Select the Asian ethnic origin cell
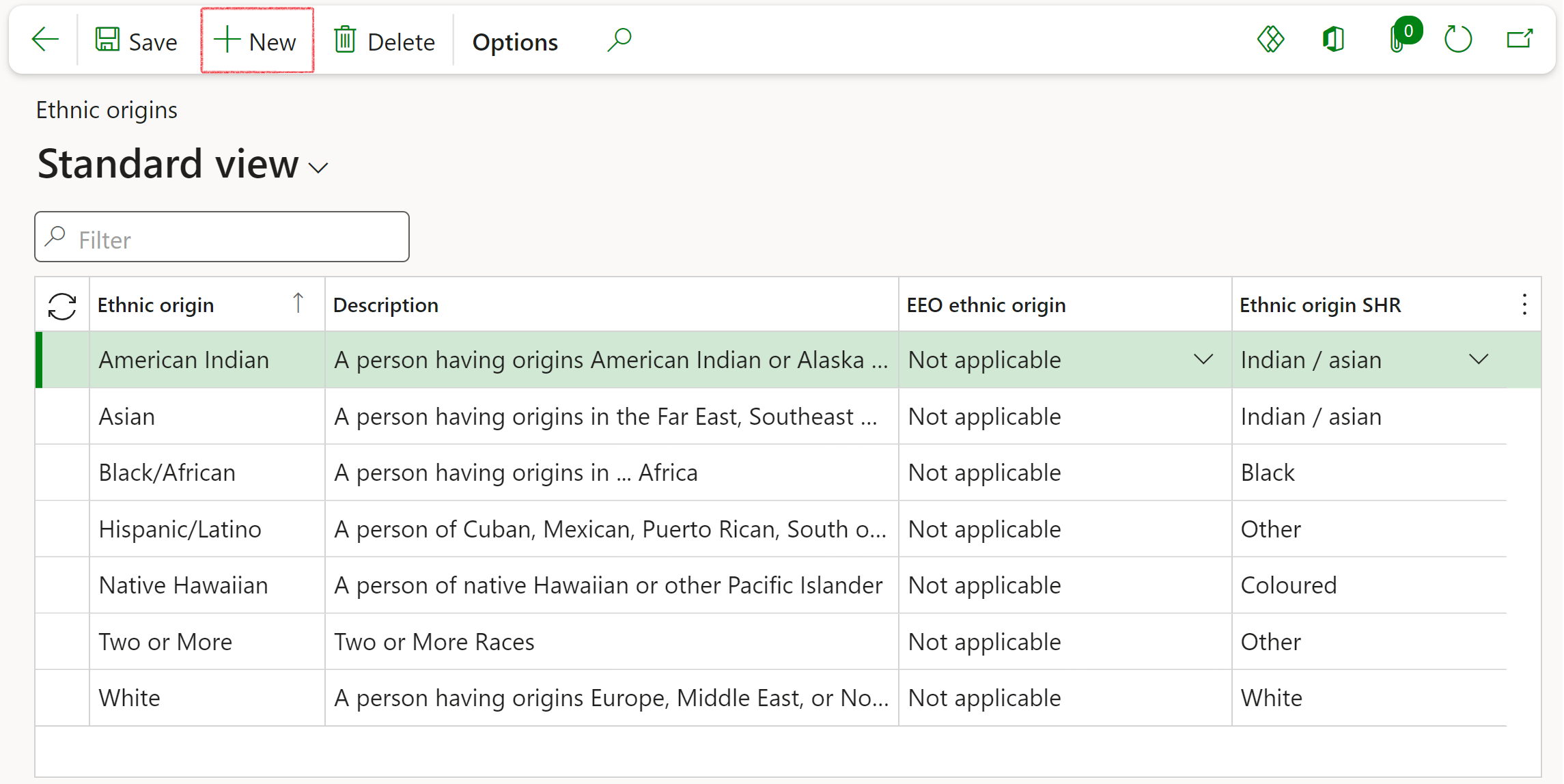This screenshot has width=1564, height=784. coord(207,417)
